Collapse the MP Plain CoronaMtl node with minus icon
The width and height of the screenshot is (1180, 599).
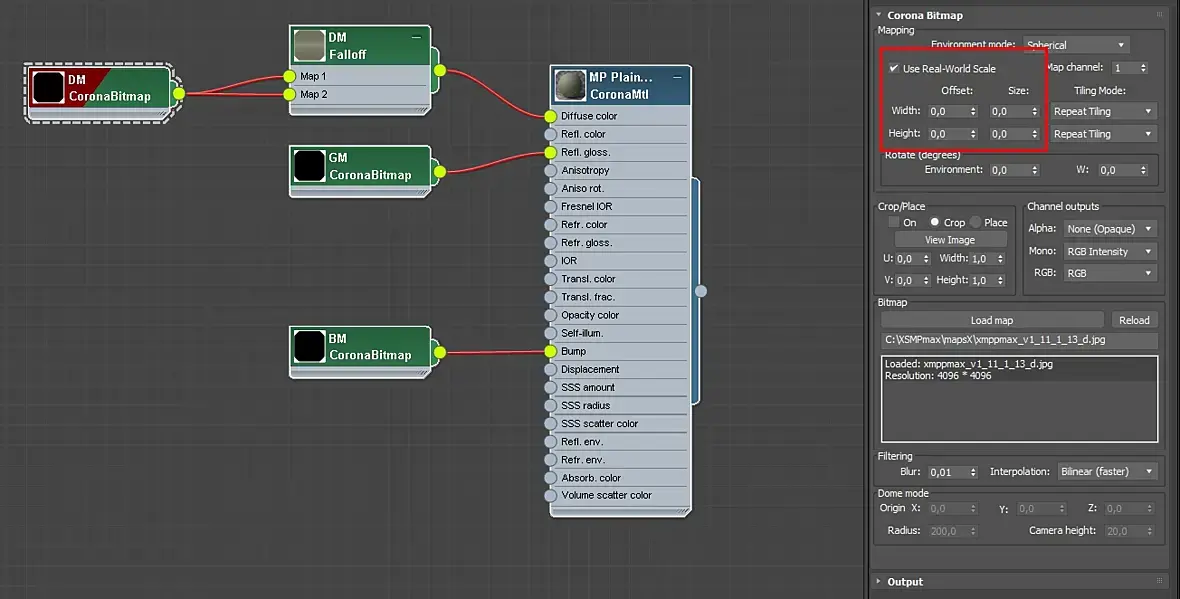click(677, 77)
